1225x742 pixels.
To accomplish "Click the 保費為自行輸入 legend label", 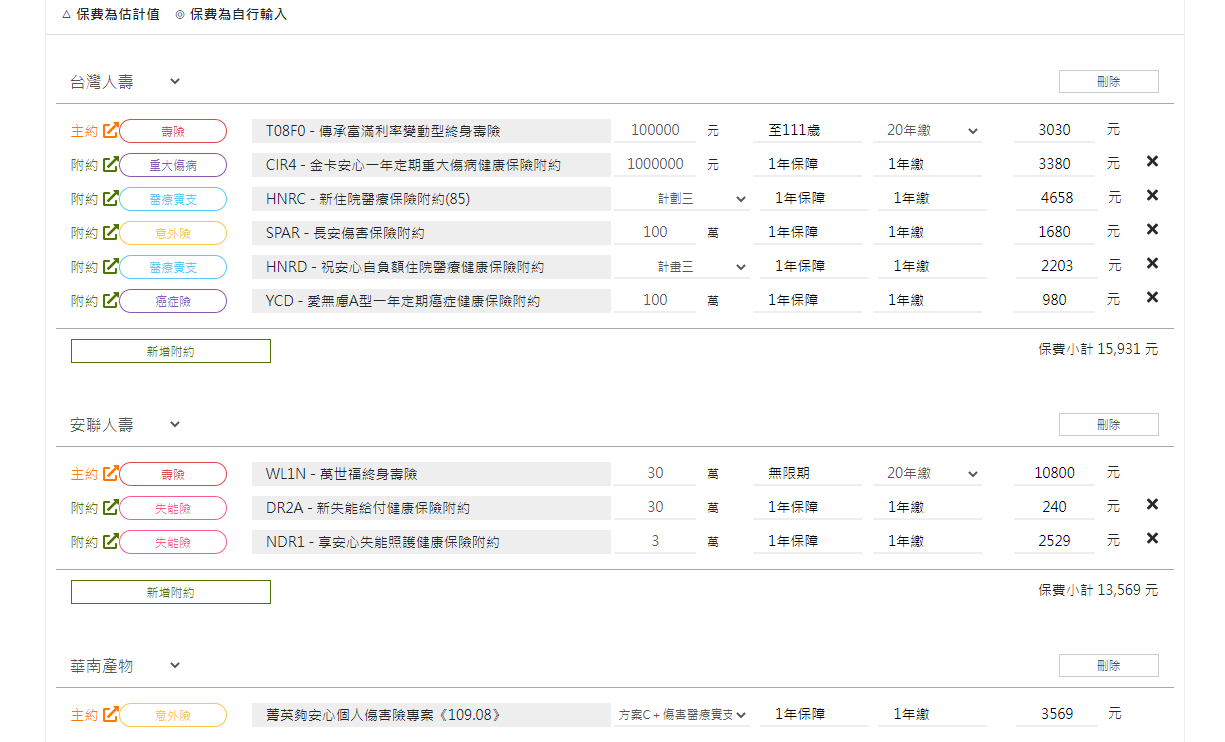I will (238, 15).
